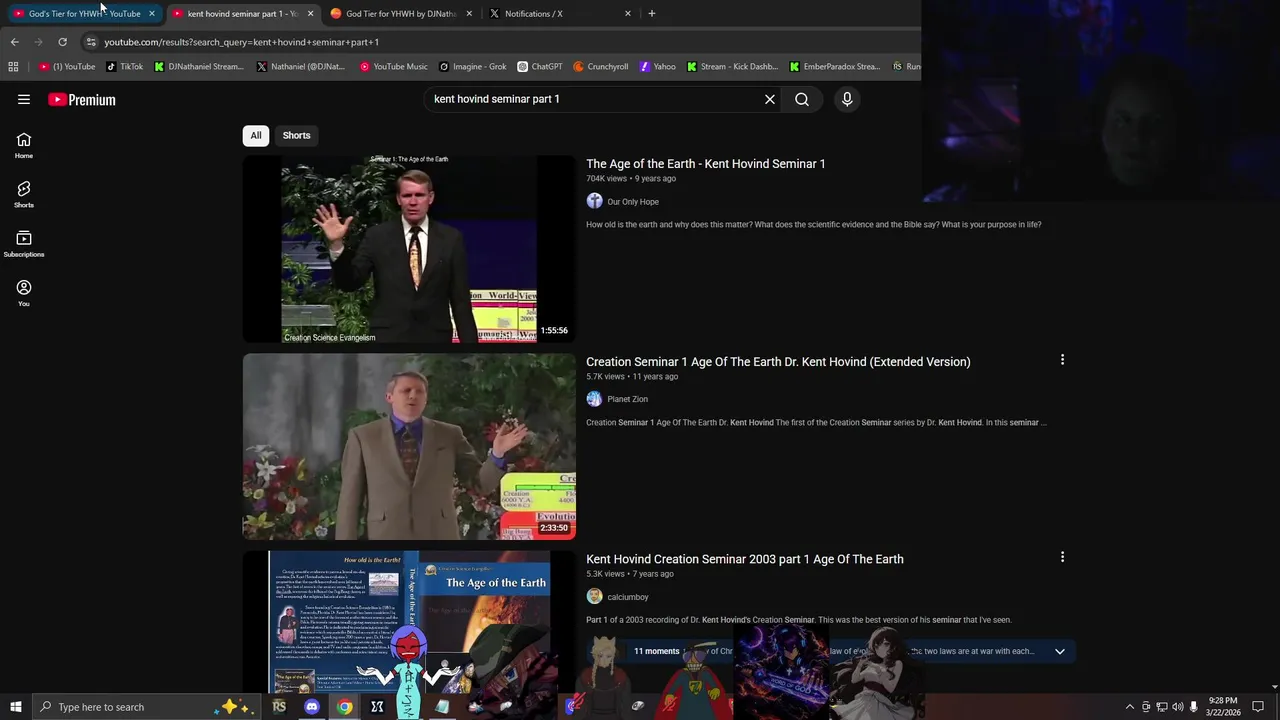Open the taskbar clock and date
This screenshot has width=1280, height=720.
click(1222, 707)
